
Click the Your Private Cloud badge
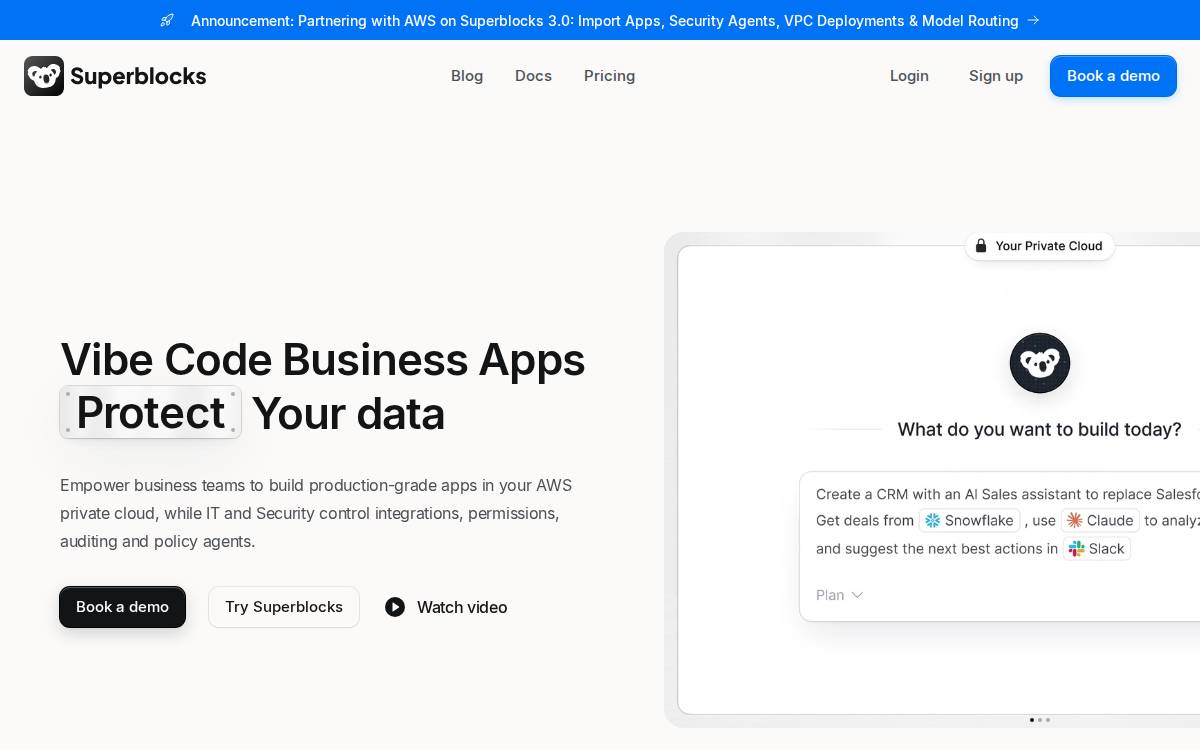[1040, 246]
